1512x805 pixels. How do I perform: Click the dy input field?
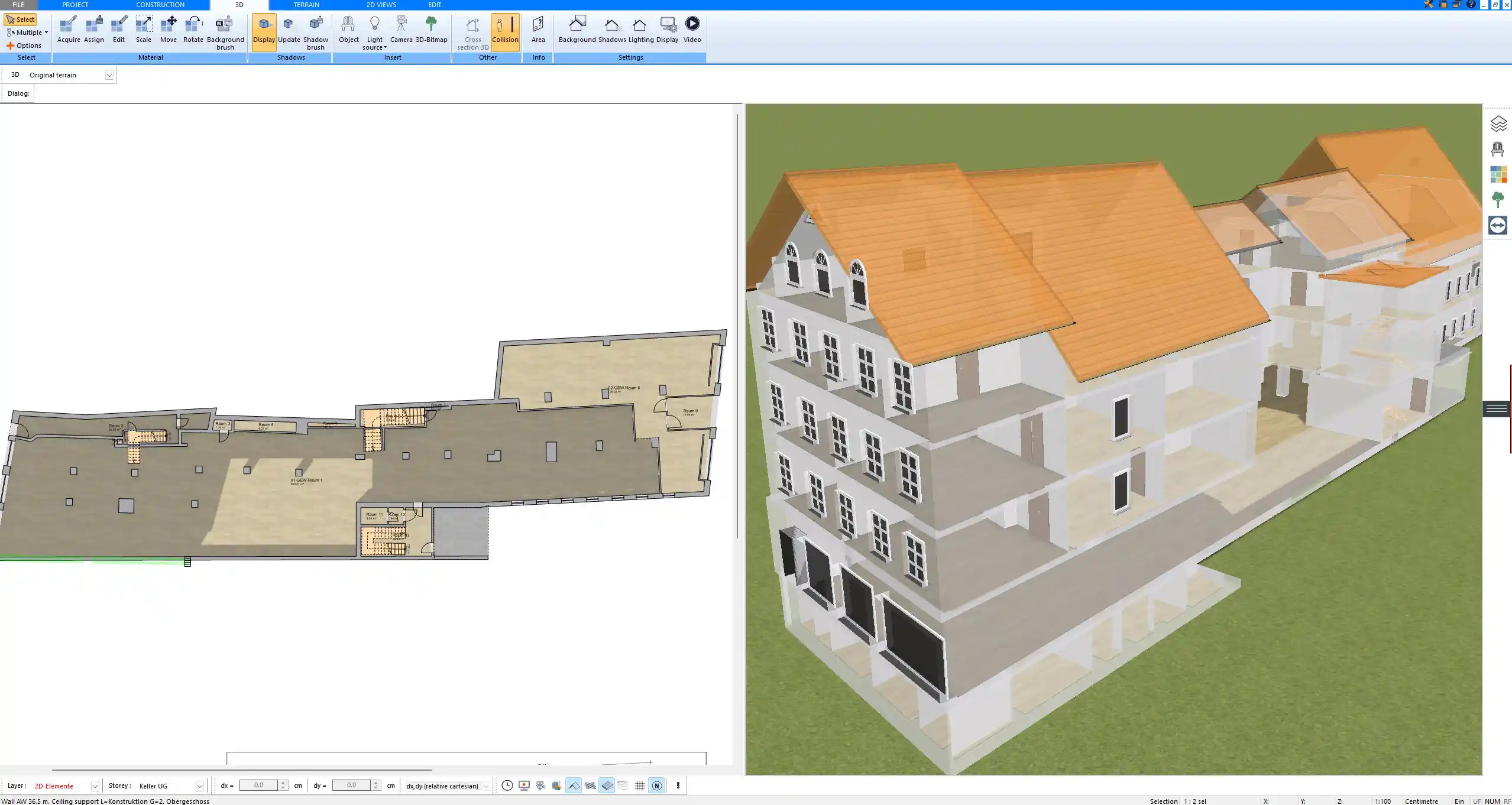(351, 785)
